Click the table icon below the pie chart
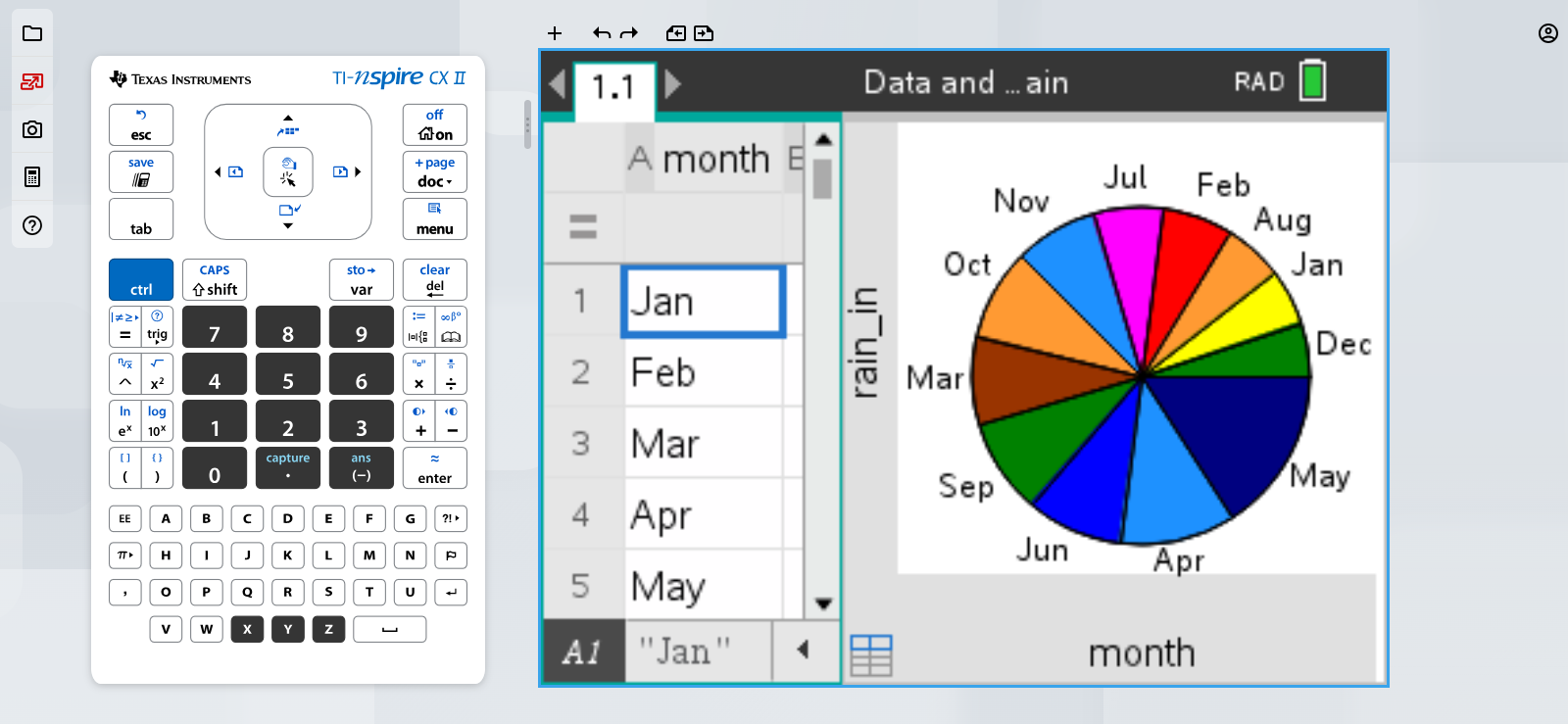Viewport: 1568px width, 724px height. click(871, 654)
